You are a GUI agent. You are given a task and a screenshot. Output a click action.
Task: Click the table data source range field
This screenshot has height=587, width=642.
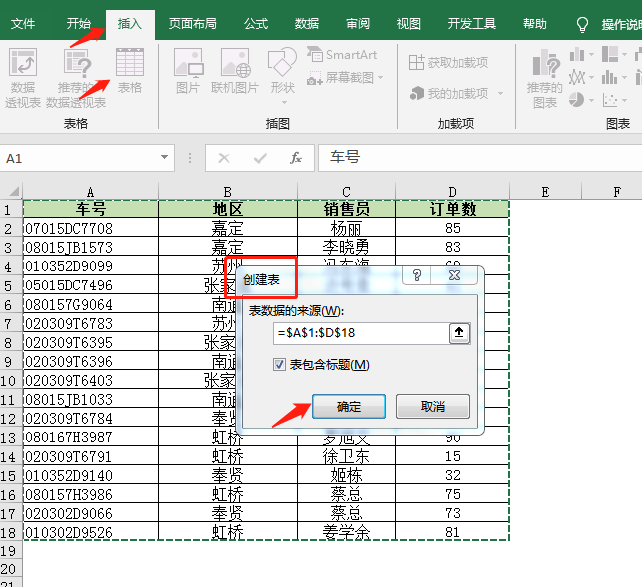[362, 333]
